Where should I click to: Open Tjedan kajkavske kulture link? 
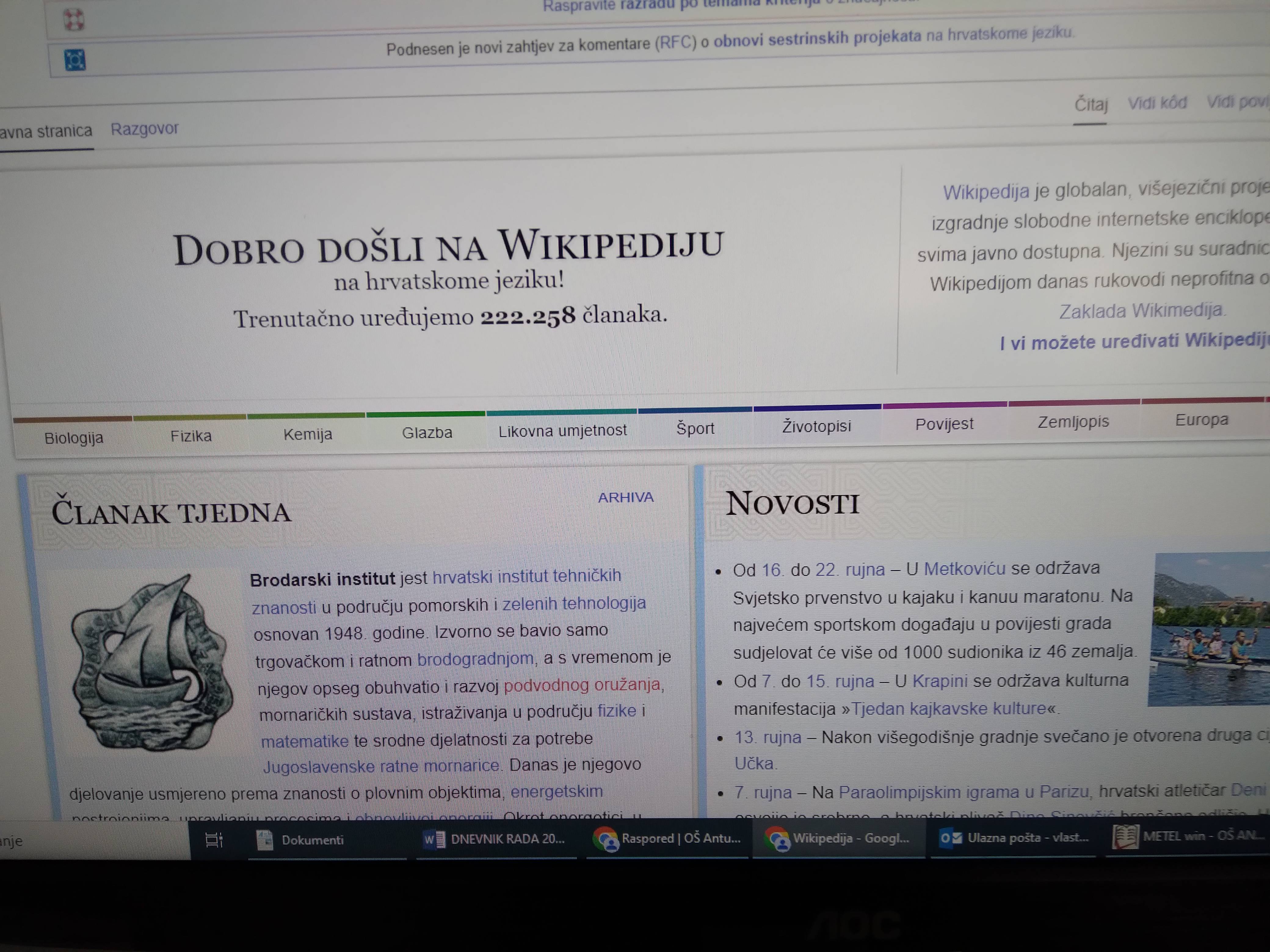tap(949, 709)
